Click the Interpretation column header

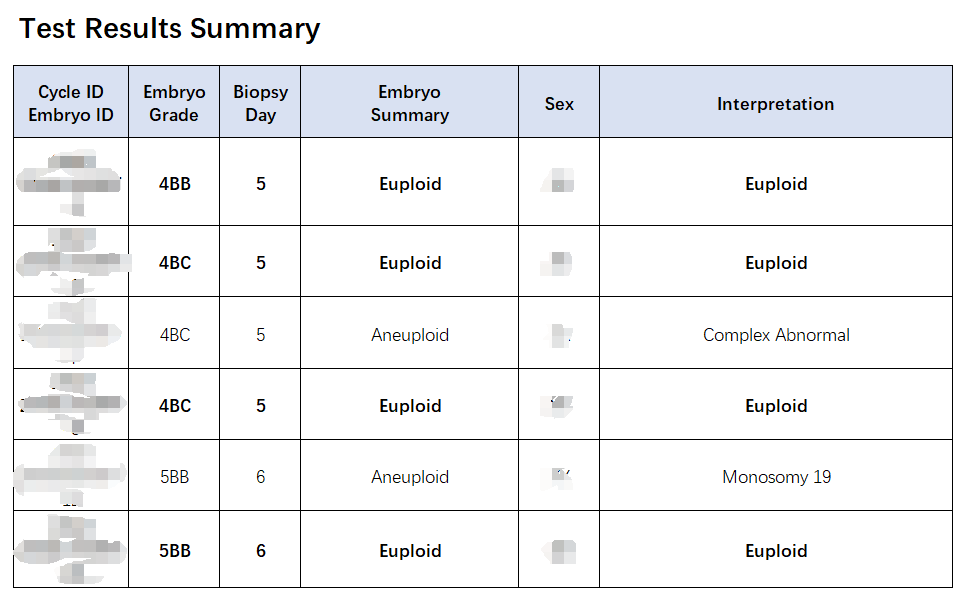point(775,103)
